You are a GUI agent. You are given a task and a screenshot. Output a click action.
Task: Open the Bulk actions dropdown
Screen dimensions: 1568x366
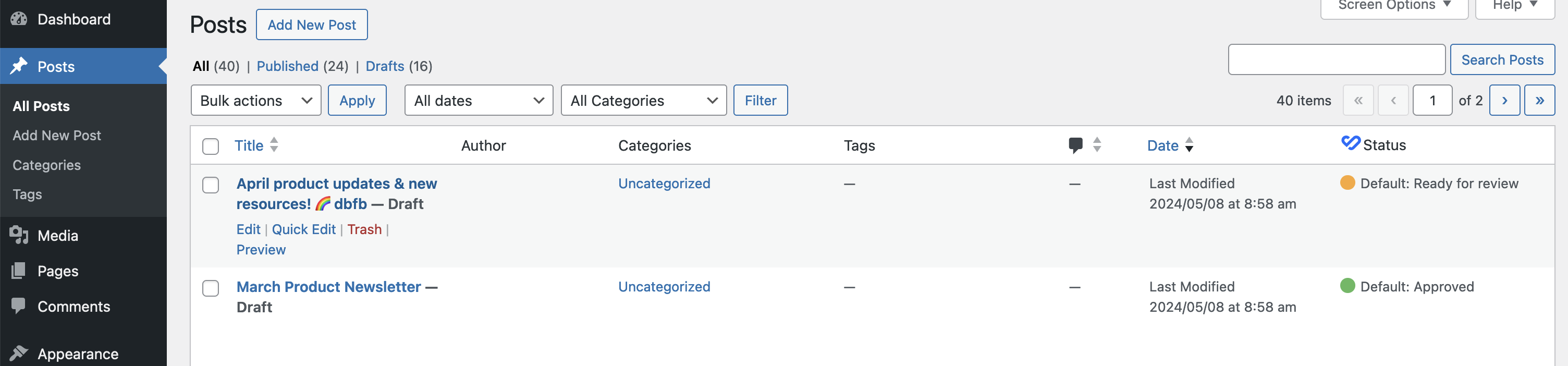[255, 100]
